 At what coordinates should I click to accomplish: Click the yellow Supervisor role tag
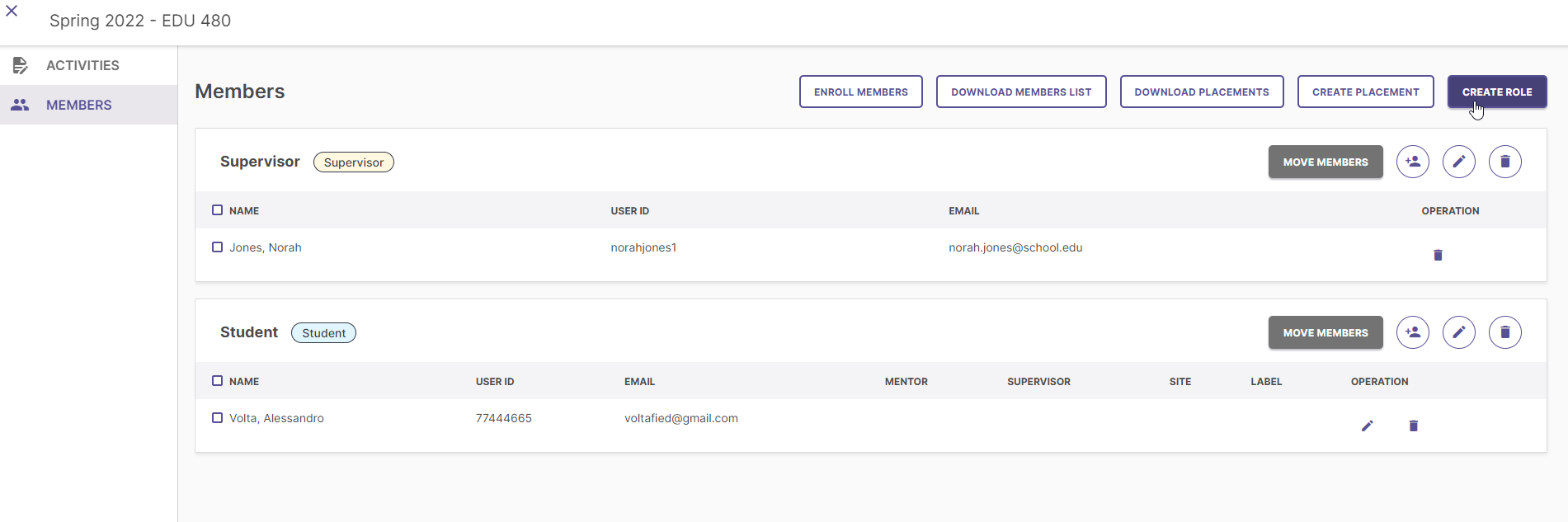pos(354,162)
